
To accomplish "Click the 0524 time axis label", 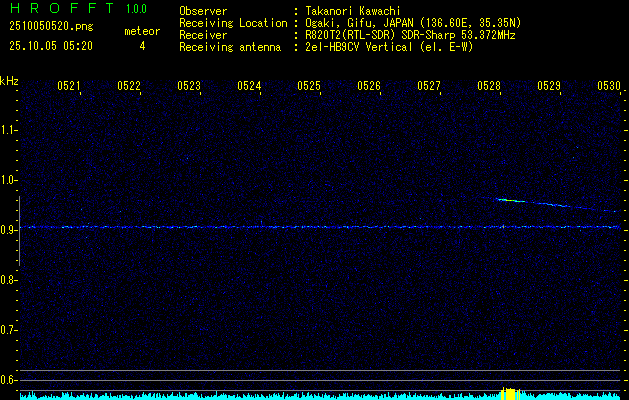I will 249,85.
